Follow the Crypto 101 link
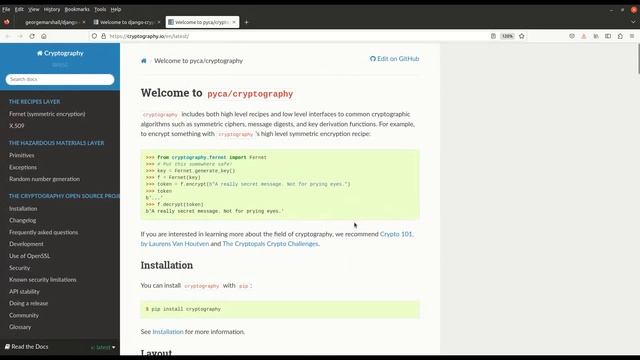Viewport: 640px width, 360px height. click(x=396, y=234)
